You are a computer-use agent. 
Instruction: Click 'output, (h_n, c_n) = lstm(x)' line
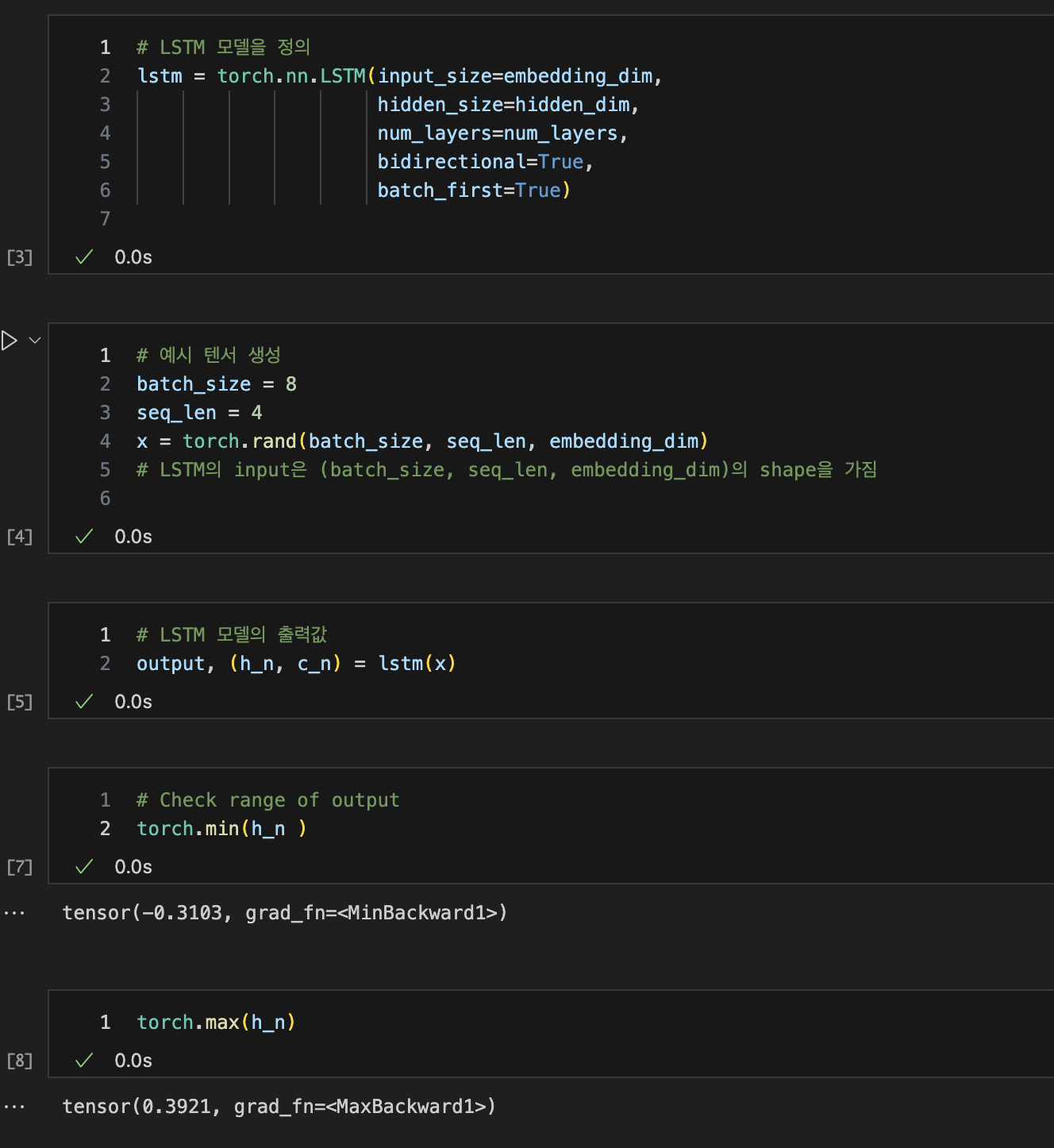(x=297, y=664)
